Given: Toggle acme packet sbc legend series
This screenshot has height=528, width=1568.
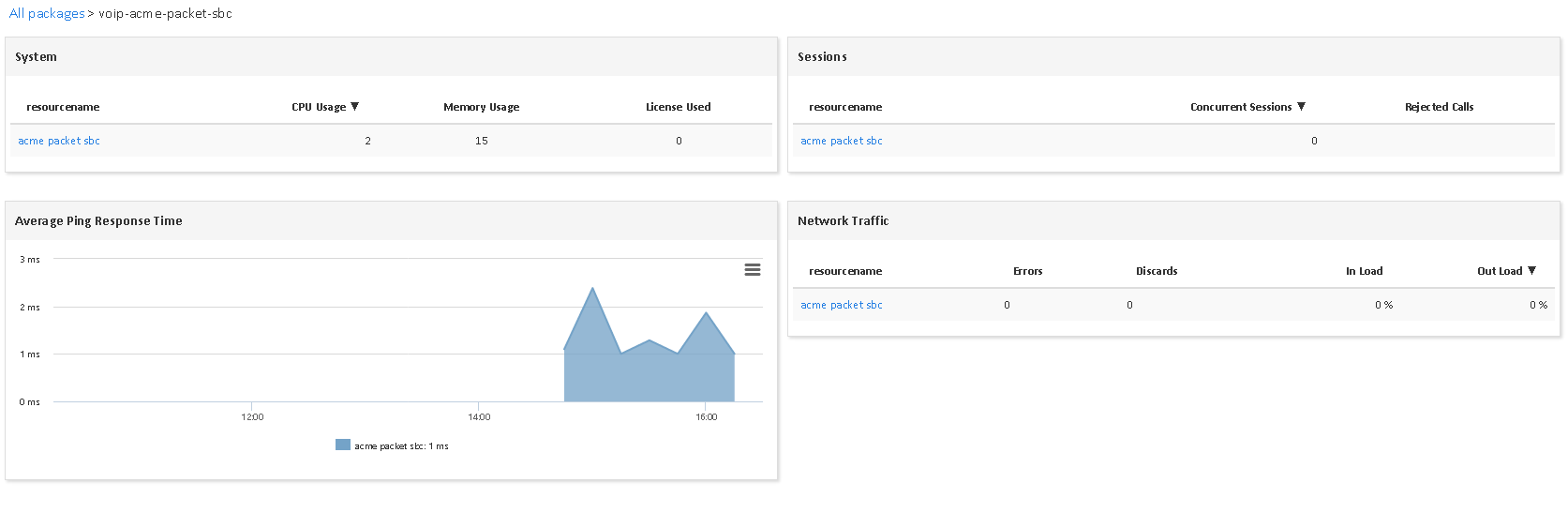Looking at the screenshot, I should [x=401, y=446].
